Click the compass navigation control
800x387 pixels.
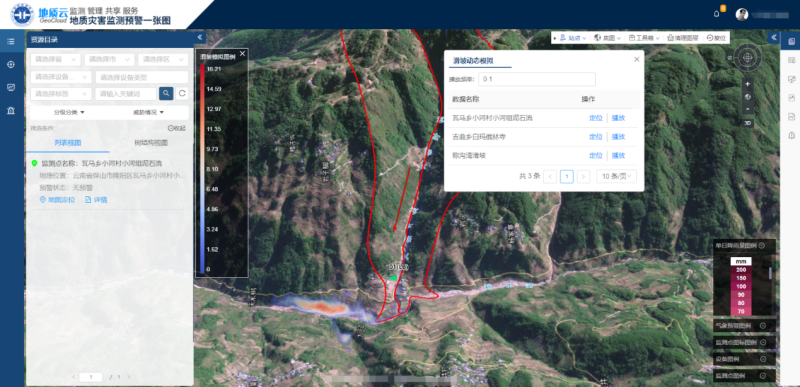pyautogui.click(x=747, y=57)
